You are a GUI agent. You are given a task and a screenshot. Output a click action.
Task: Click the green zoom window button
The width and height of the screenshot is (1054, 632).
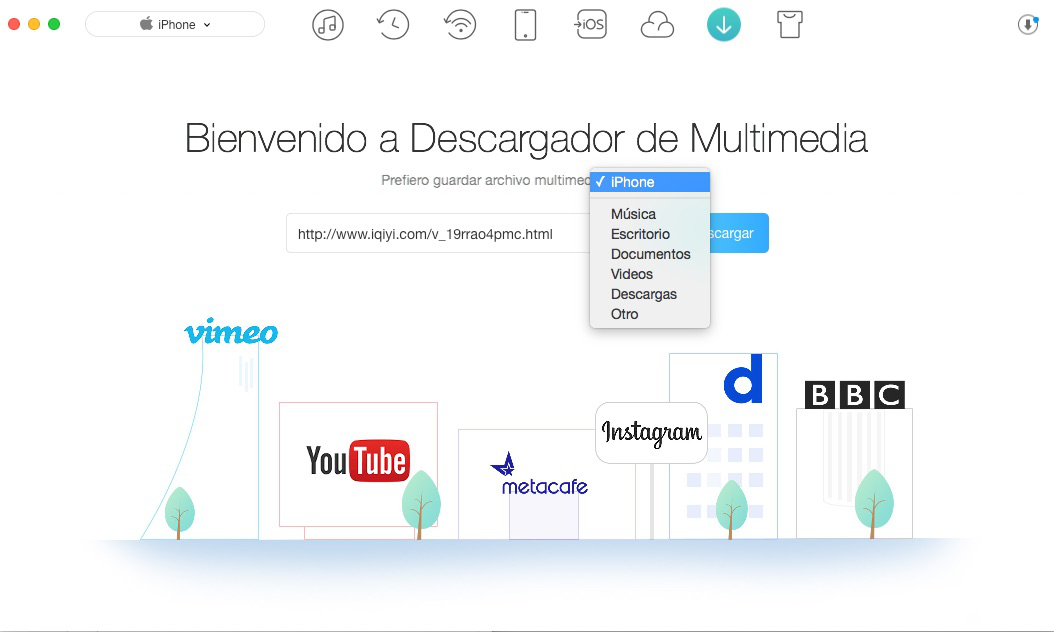[54, 24]
